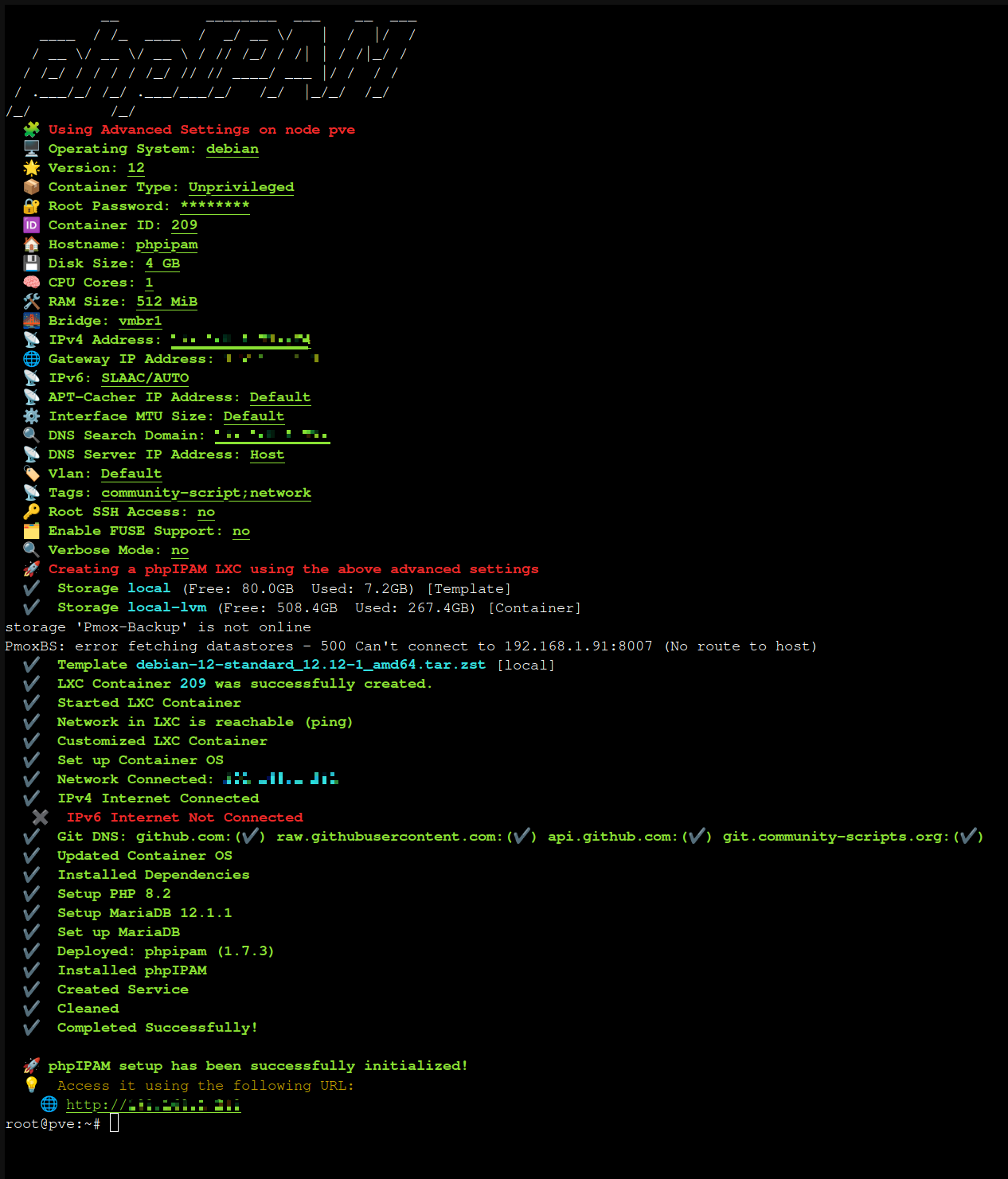Click the lightbulb icon beside Access it using

(32, 1085)
